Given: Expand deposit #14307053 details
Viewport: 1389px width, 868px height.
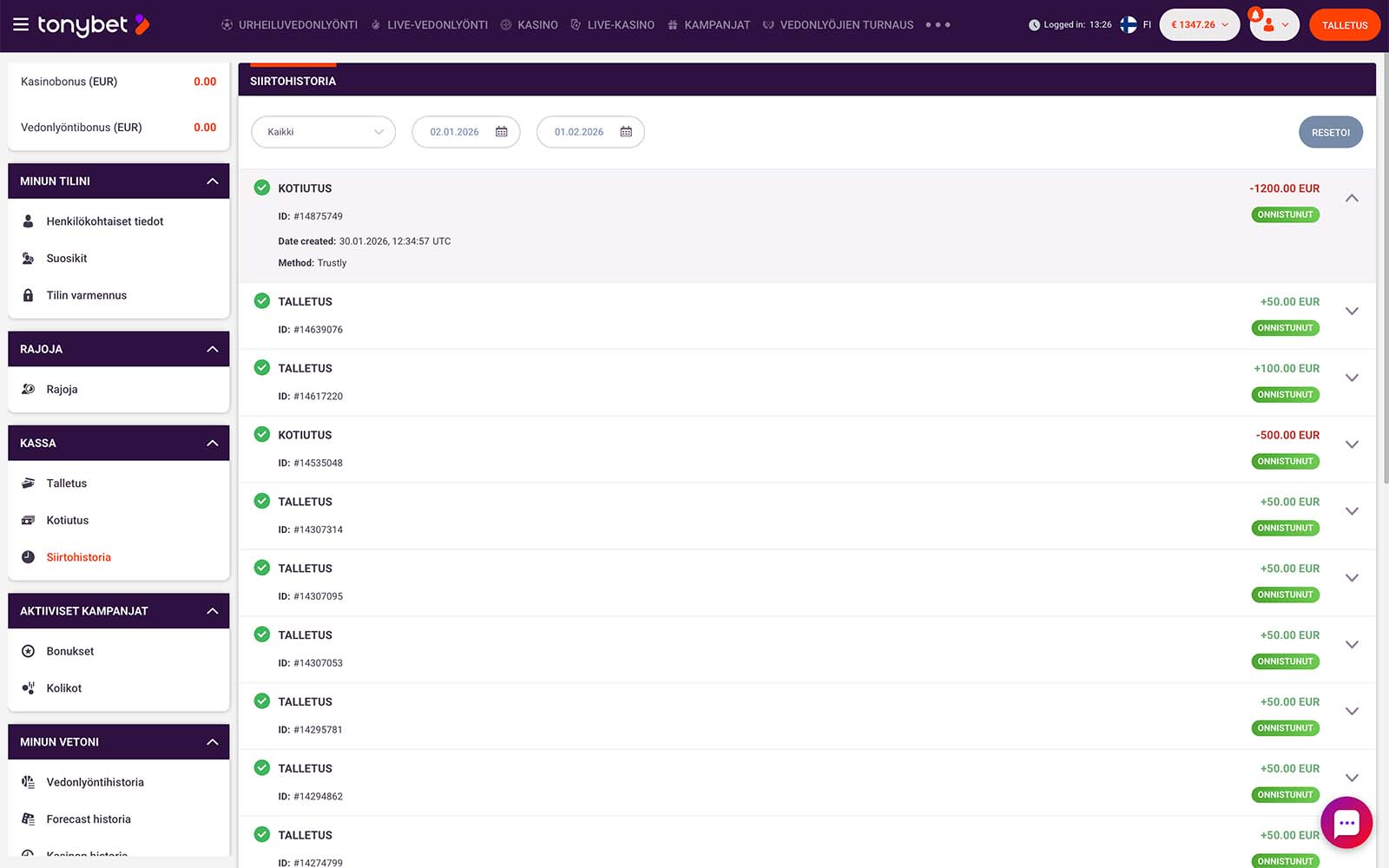Looking at the screenshot, I should point(1352,645).
